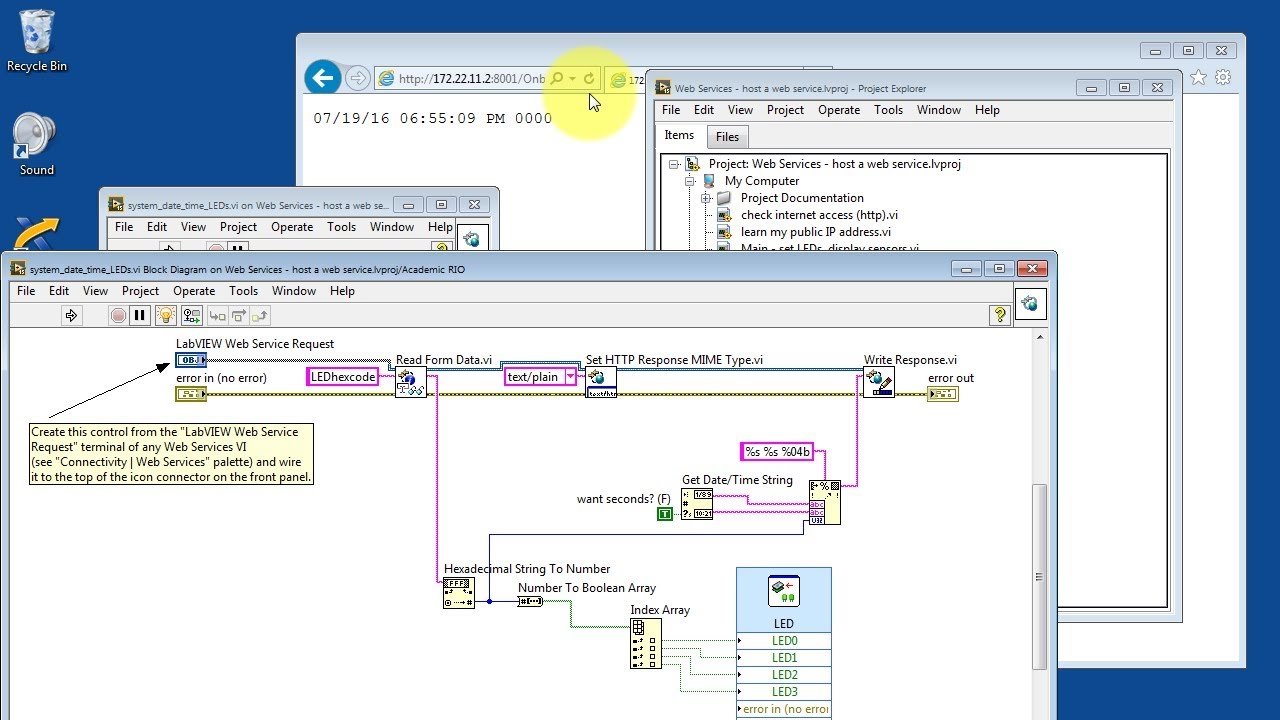
Task: Toggle Retain Wire Values button
Action: 190,316
